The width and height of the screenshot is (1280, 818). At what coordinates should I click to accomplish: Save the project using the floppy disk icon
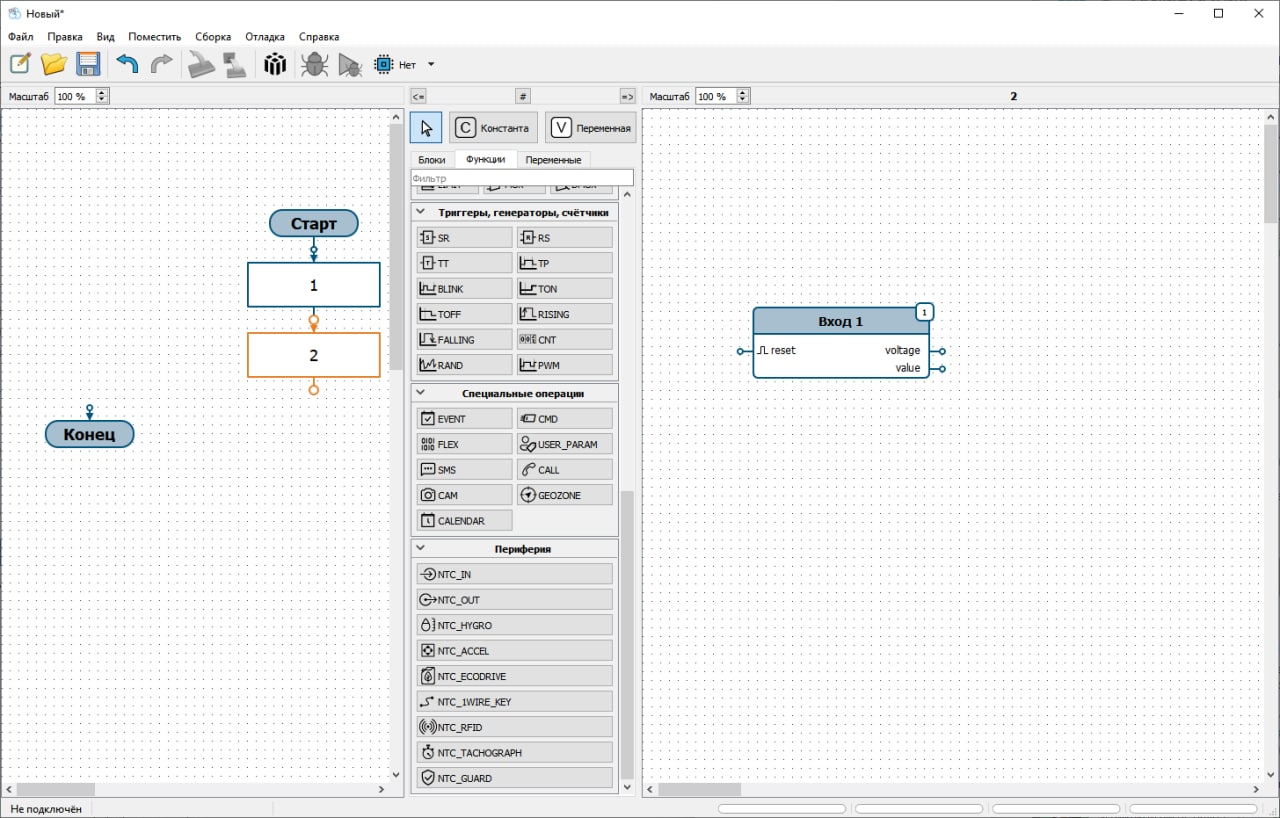tap(88, 65)
